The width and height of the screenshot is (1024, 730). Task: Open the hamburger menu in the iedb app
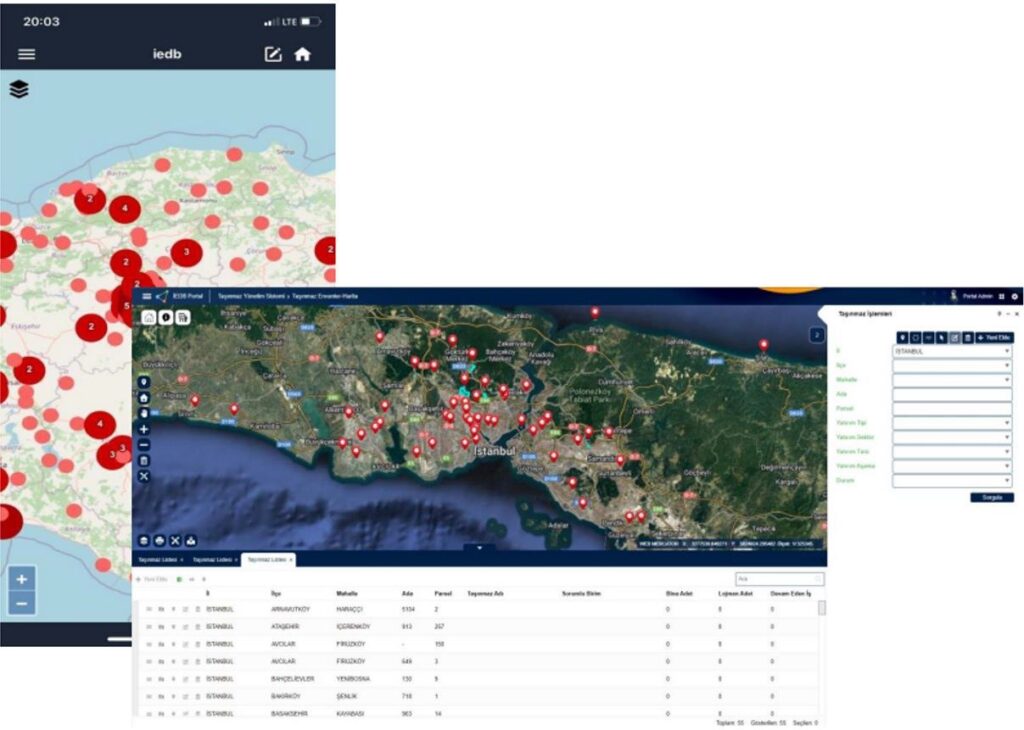[x=26, y=54]
